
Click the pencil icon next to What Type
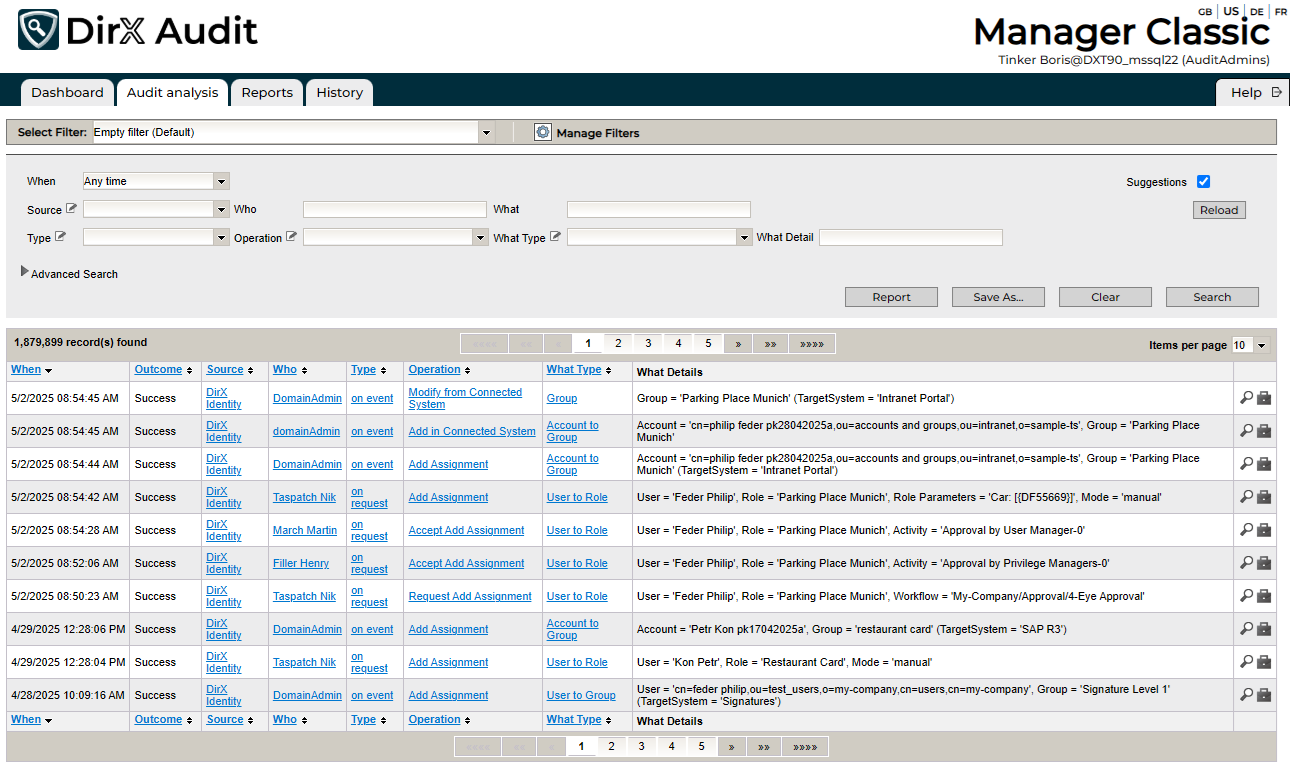pyautogui.click(x=553, y=236)
